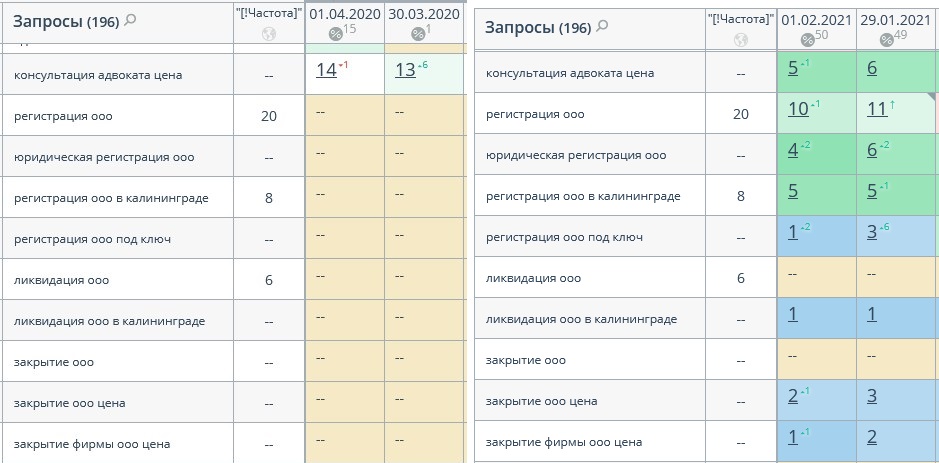Screen dimensions: 939x463
Task: Open position 1 for закрытие фирмы ооо цена
Action: 793,437
